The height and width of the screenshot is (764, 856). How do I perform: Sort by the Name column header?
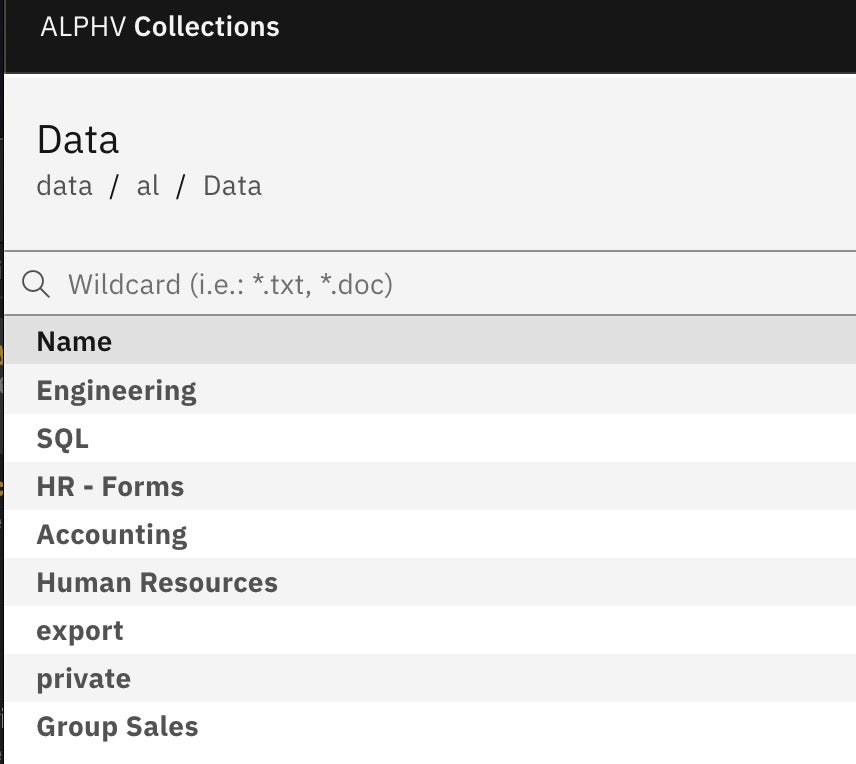point(74,342)
